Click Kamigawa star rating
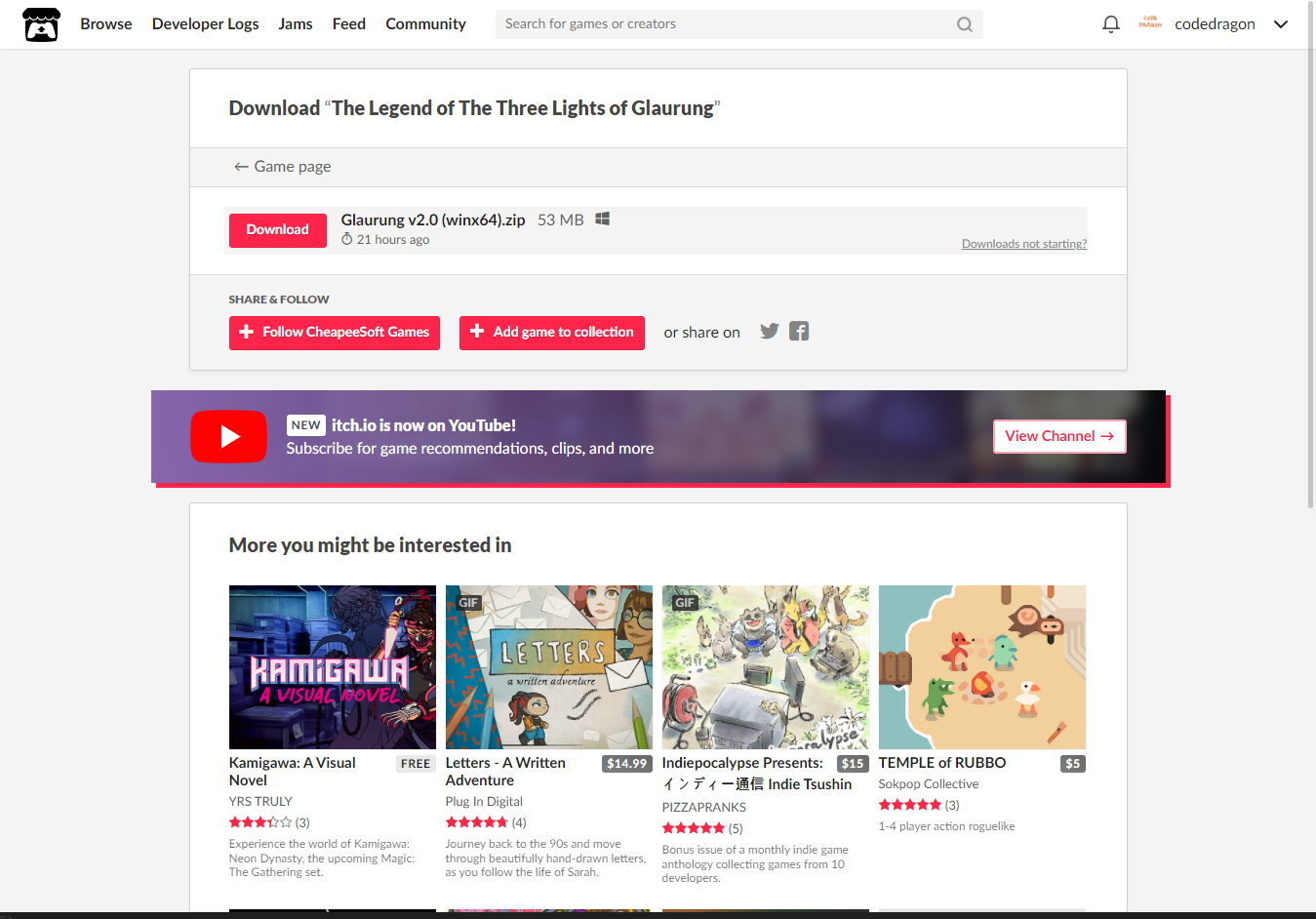The image size is (1316, 919). [260, 822]
